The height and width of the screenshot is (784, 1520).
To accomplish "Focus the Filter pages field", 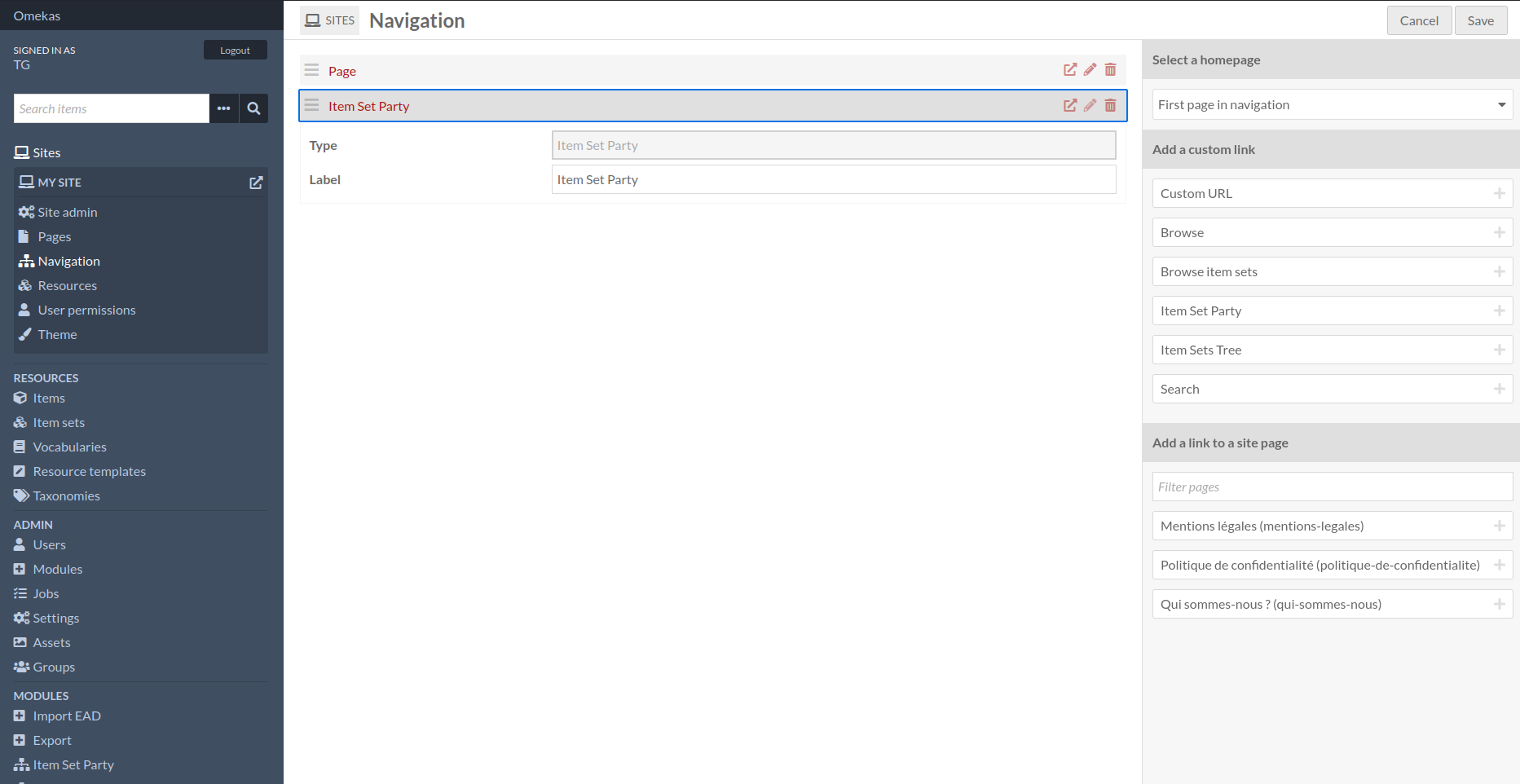I will tap(1333, 487).
